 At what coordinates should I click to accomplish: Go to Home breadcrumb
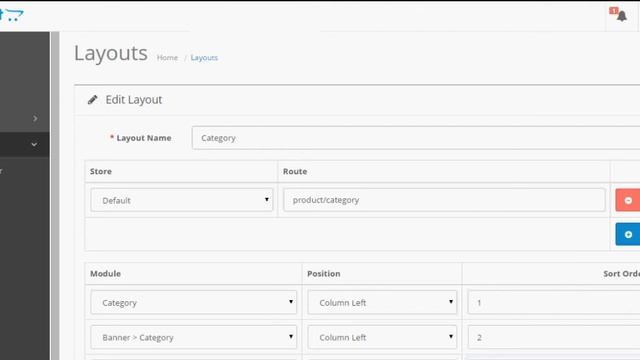(167, 58)
